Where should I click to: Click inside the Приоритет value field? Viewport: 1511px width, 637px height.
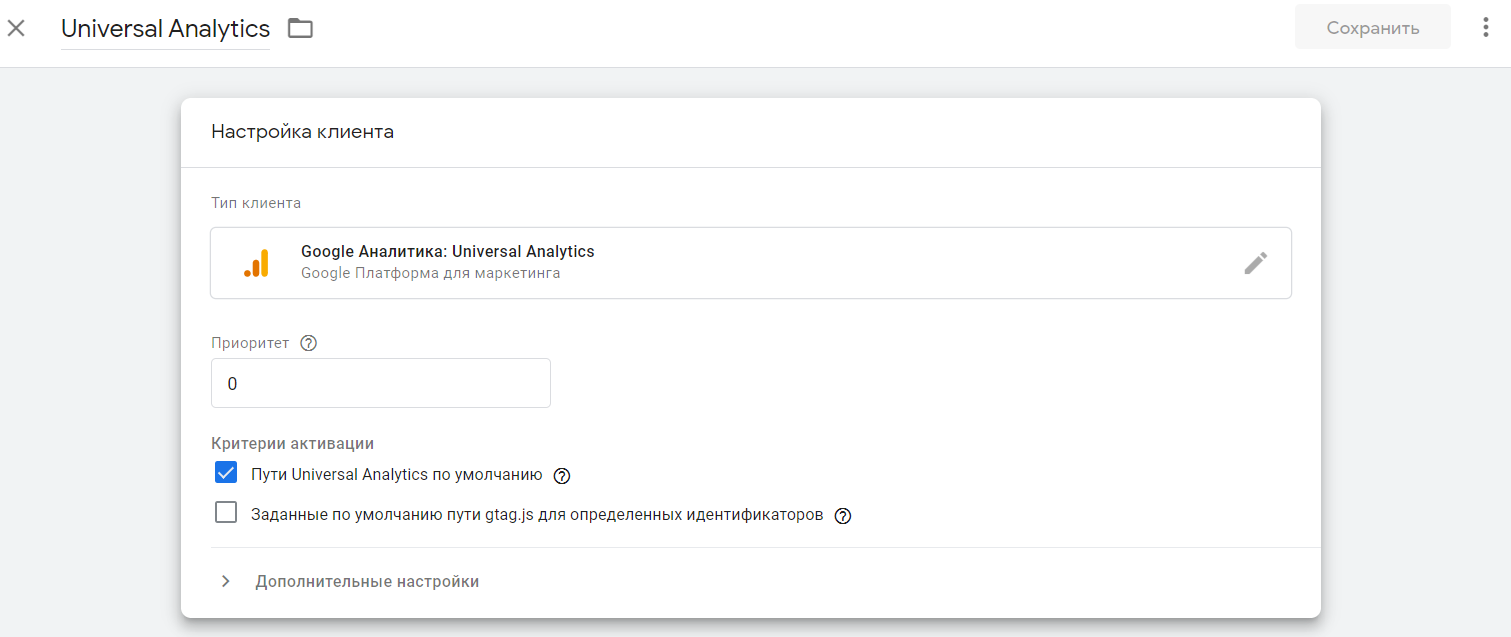tap(380, 382)
